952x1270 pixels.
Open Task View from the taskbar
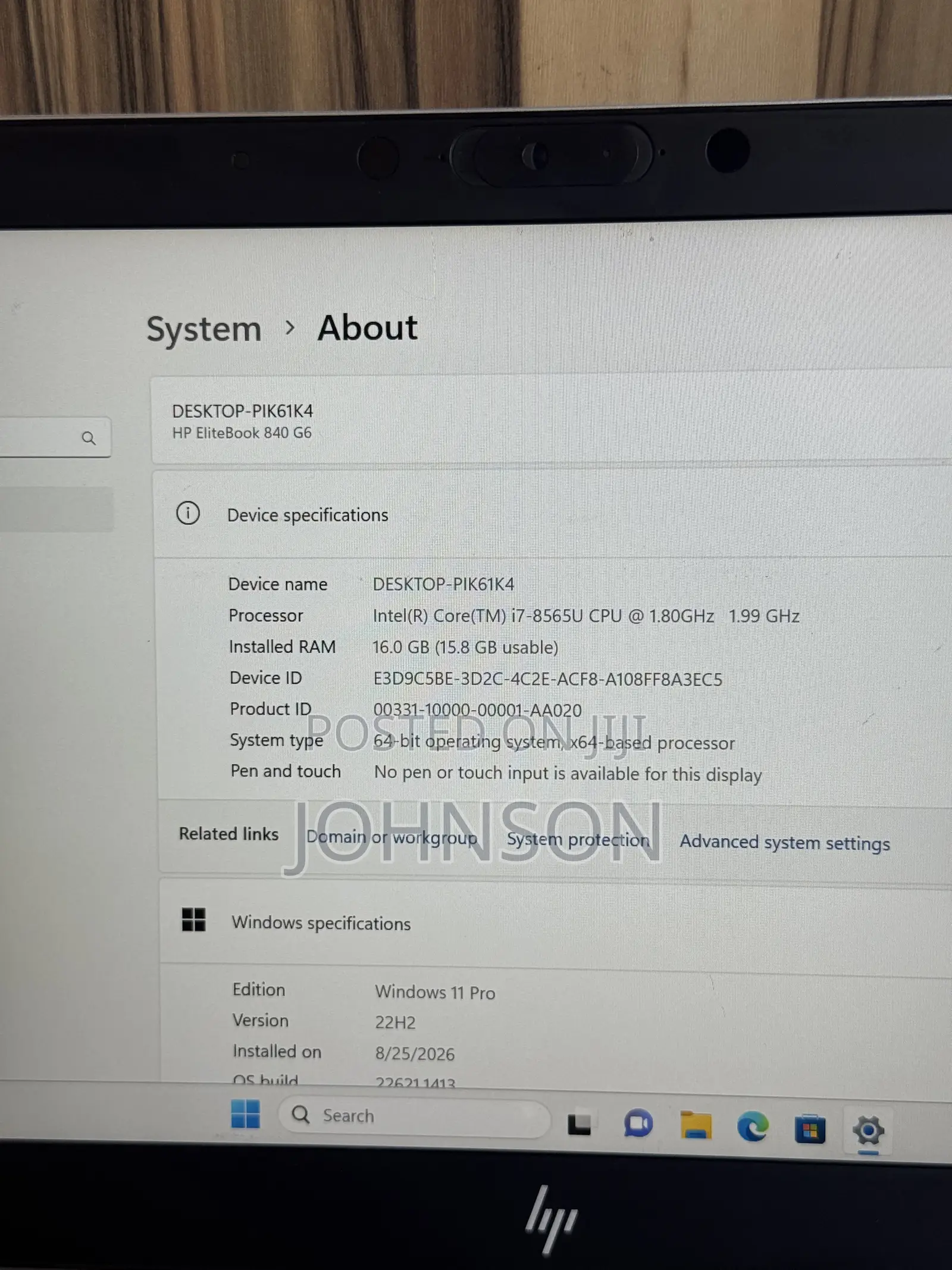(x=579, y=1124)
